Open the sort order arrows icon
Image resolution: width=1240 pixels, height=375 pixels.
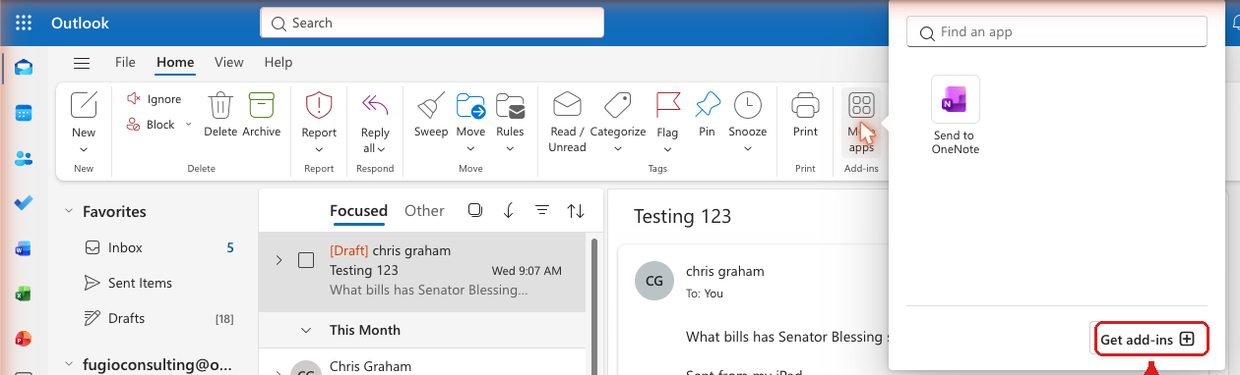[x=575, y=210]
